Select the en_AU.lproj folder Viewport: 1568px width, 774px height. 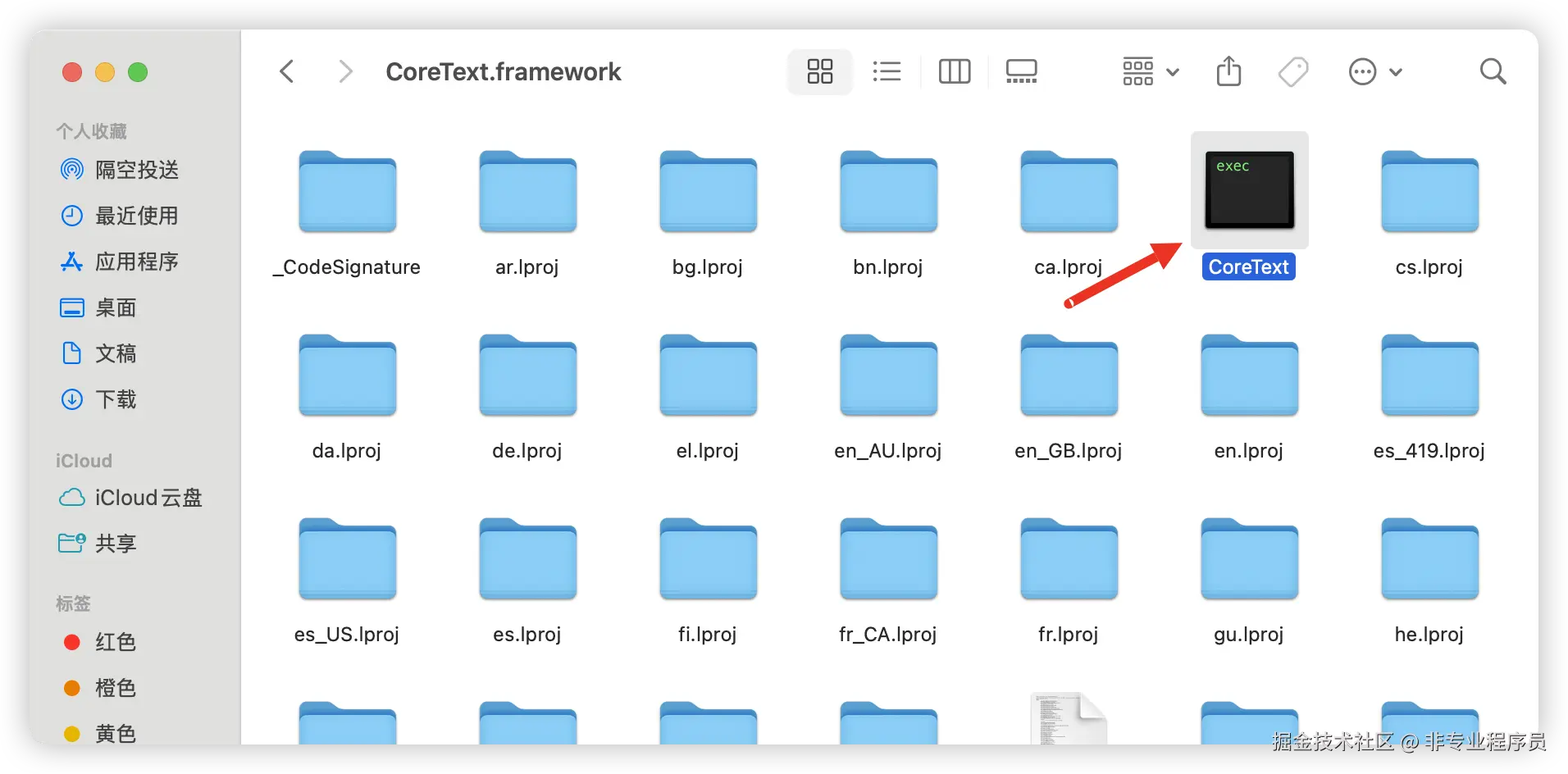(888, 376)
